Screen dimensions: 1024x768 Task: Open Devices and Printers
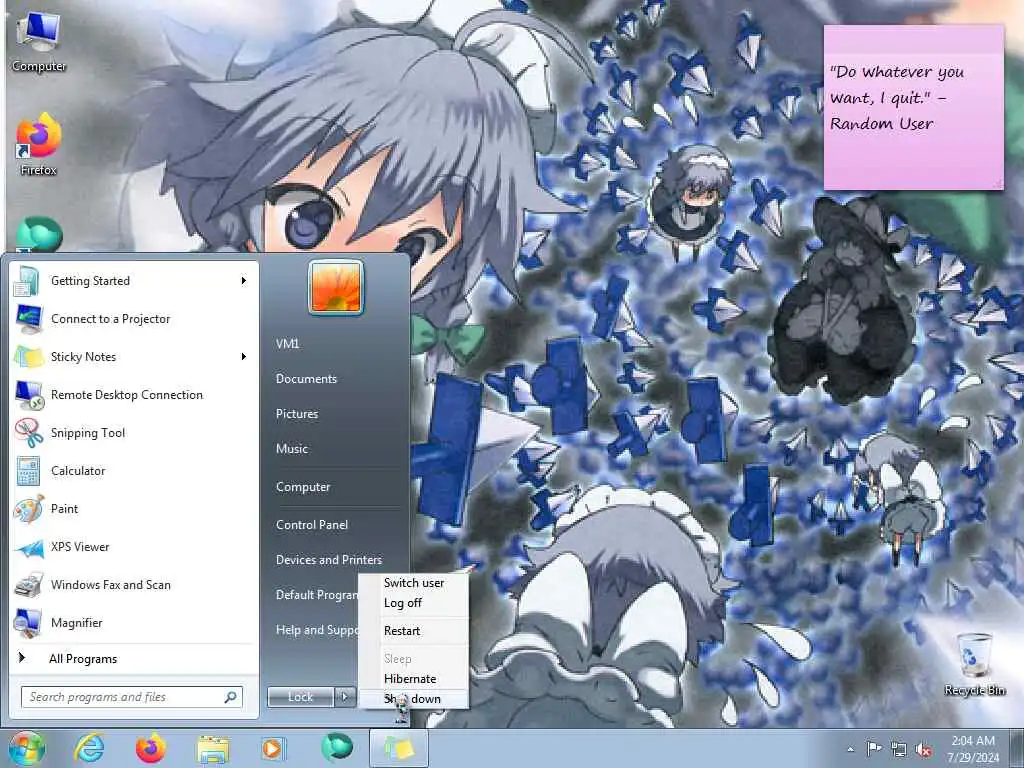[x=328, y=560]
